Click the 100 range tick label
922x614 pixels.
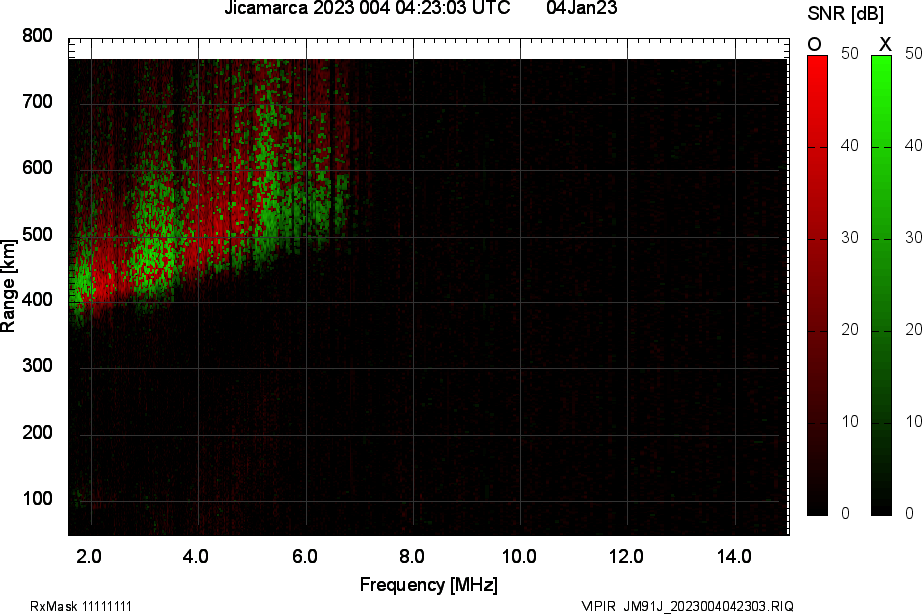(x=37, y=499)
